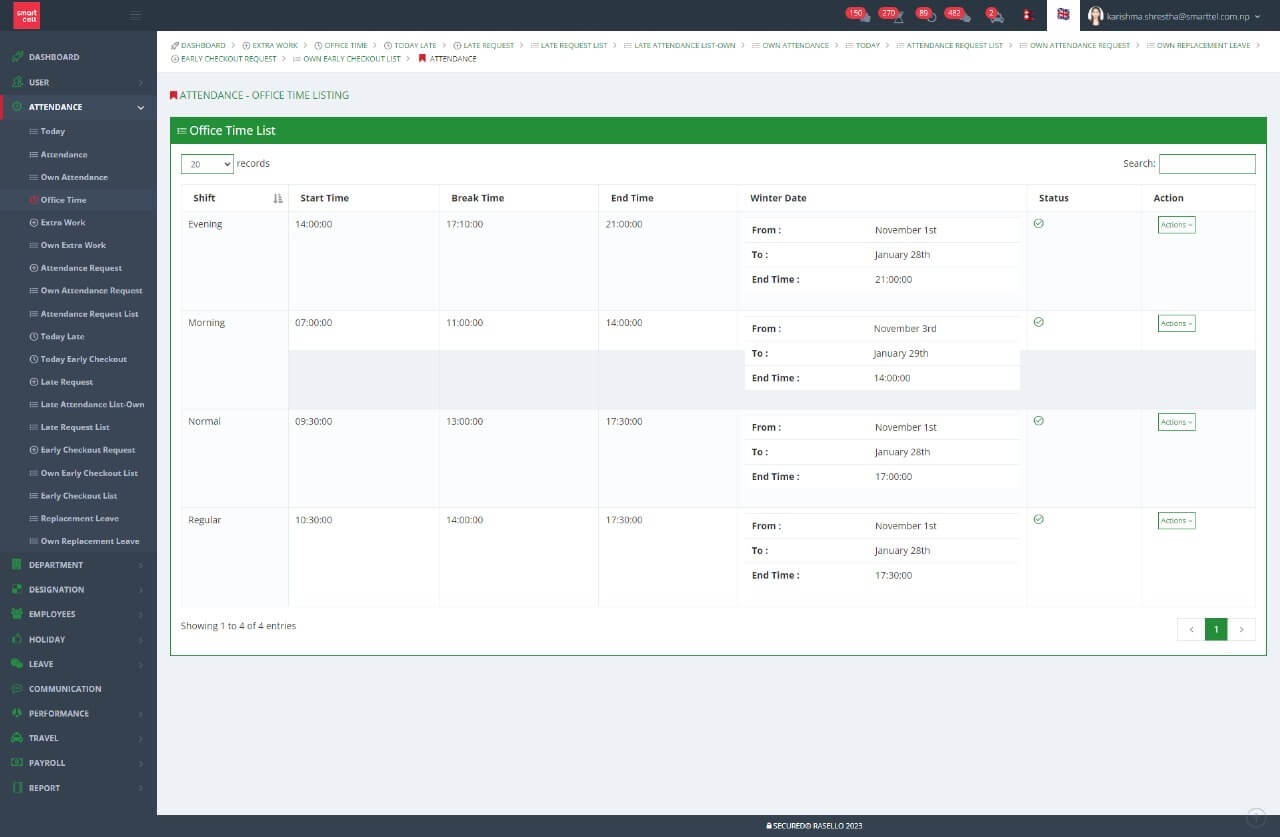Toggle status check for Morning shift
Viewport: 1280px width, 837px height.
(x=1038, y=322)
